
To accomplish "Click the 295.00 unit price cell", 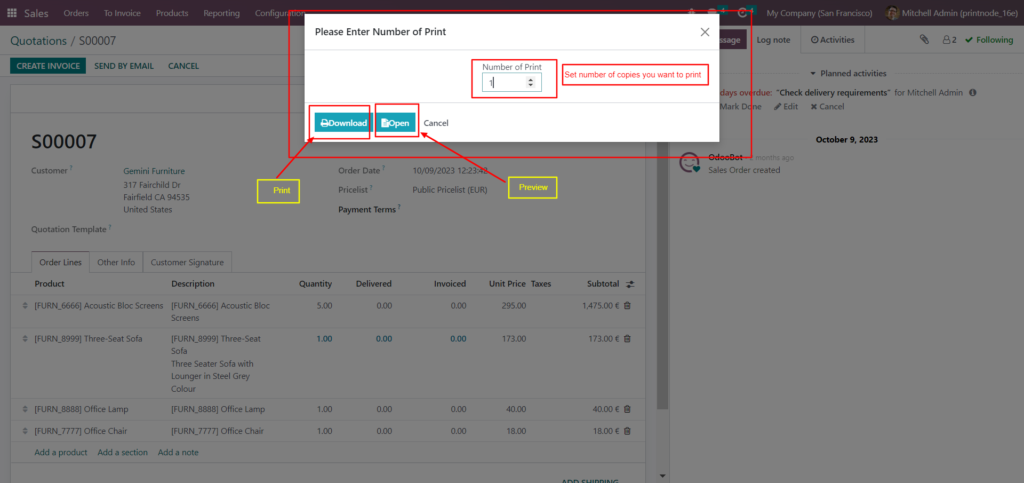I will (x=514, y=305).
